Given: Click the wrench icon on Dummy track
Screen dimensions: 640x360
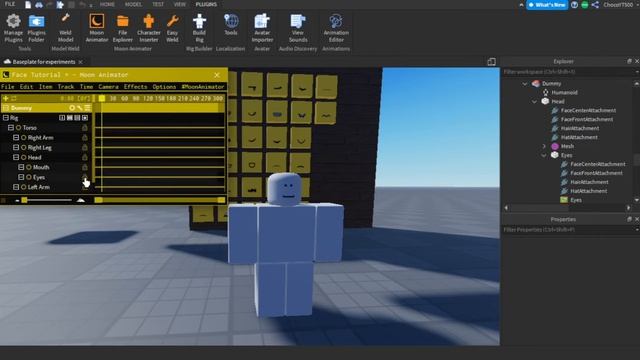Looking at the screenshot, I should pyautogui.click(x=79, y=108).
